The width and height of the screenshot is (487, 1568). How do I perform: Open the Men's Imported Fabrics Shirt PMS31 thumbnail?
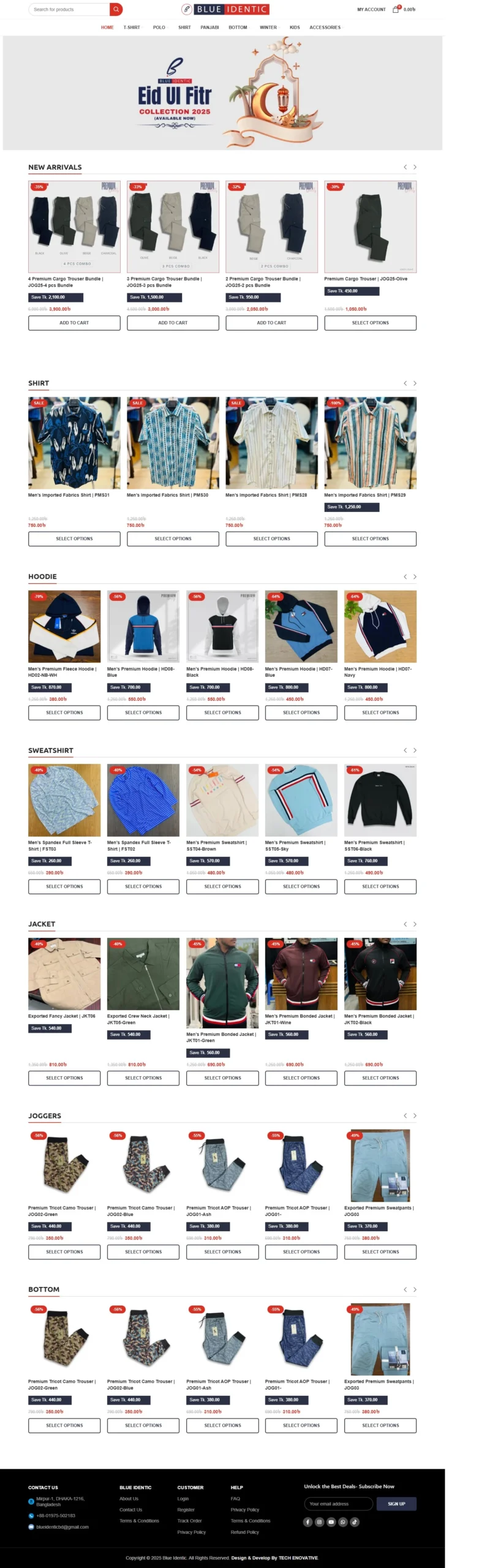(x=74, y=443)
